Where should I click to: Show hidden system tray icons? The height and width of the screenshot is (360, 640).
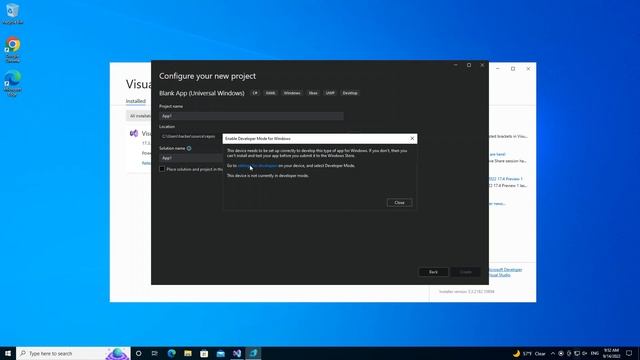pyautogui.click(x=553, y=353)
